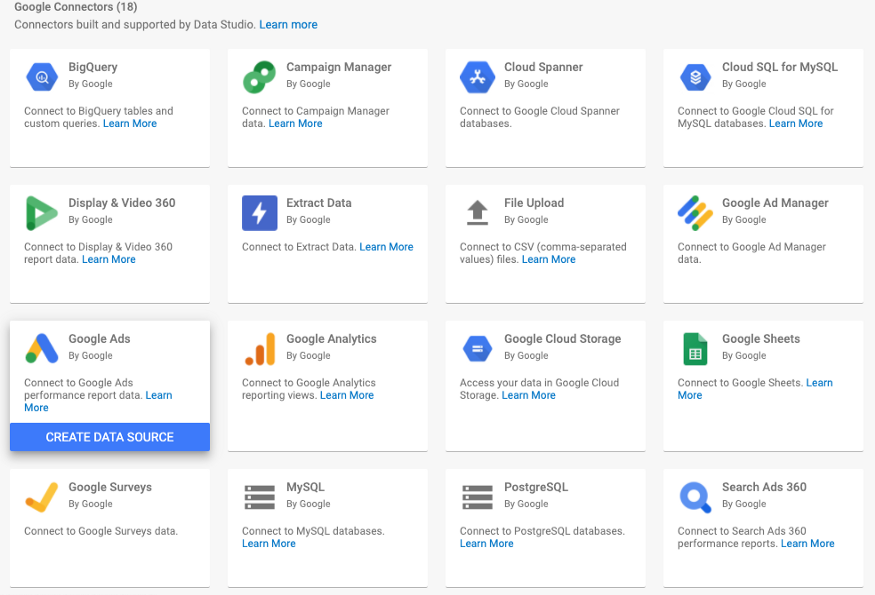Select the Campaign Manager green icon
Image resolution: width=875 pixels, height=595 pixels.
point(259,76)
